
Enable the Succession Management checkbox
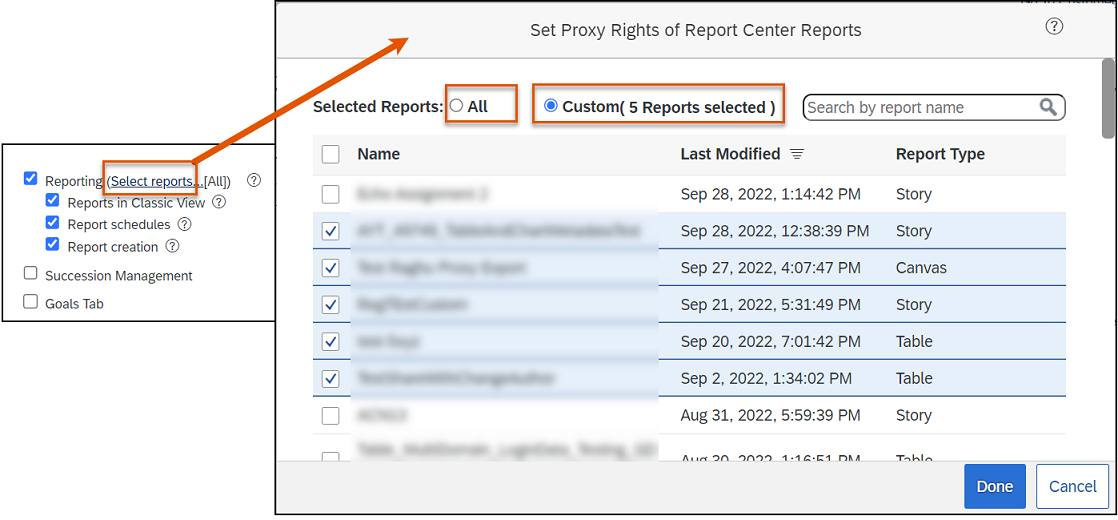30,274
